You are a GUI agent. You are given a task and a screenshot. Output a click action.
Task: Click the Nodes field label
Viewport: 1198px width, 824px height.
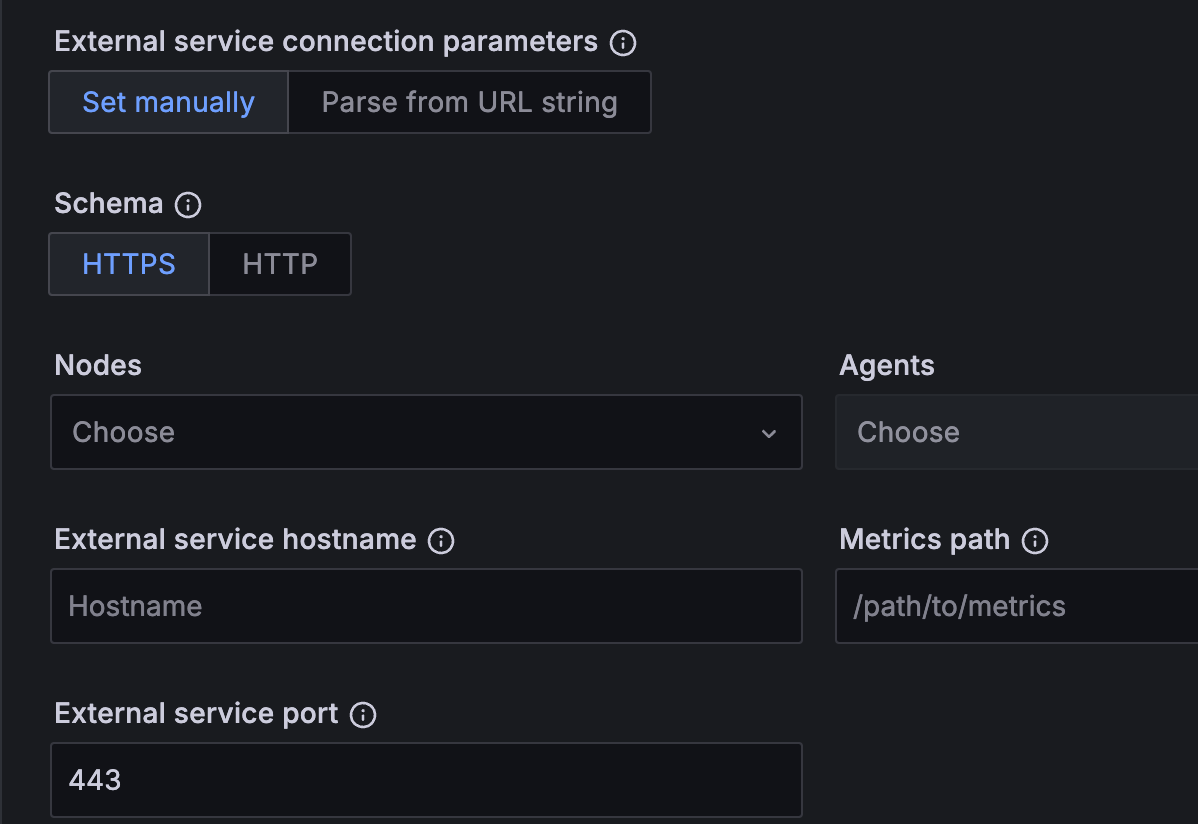click(x=97, y=365)
